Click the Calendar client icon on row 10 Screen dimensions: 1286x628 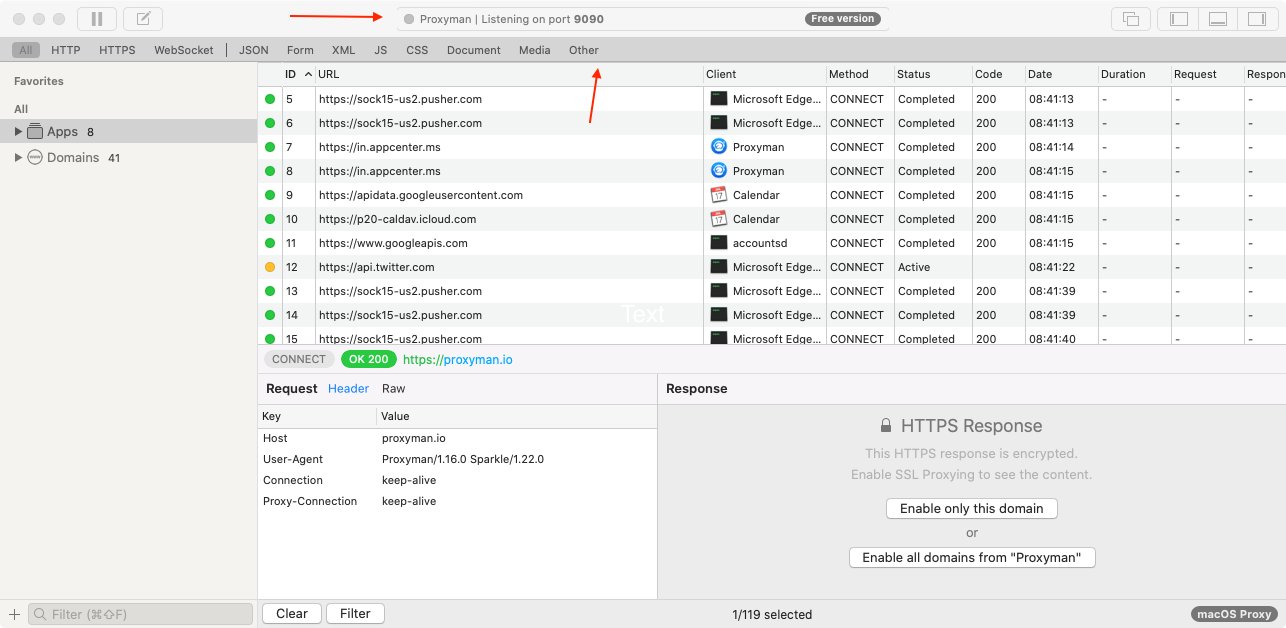coord(718,219)
